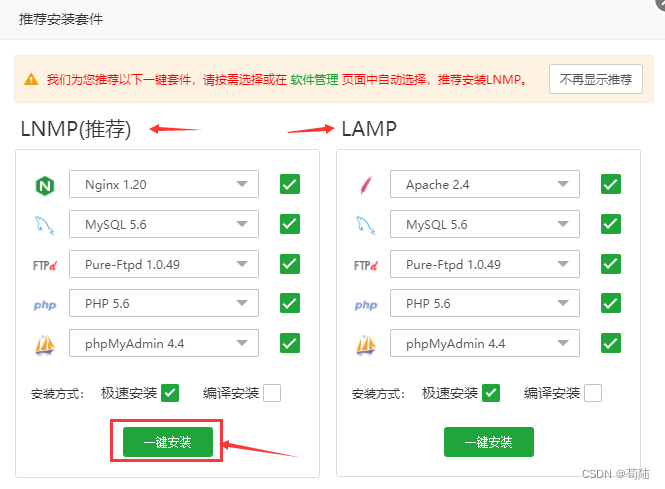The width and height of the screenshot is (665, 489).
Task: Uncheck Pure-Ftpd checkbox in LAMP panel
Action: [611, 264]
